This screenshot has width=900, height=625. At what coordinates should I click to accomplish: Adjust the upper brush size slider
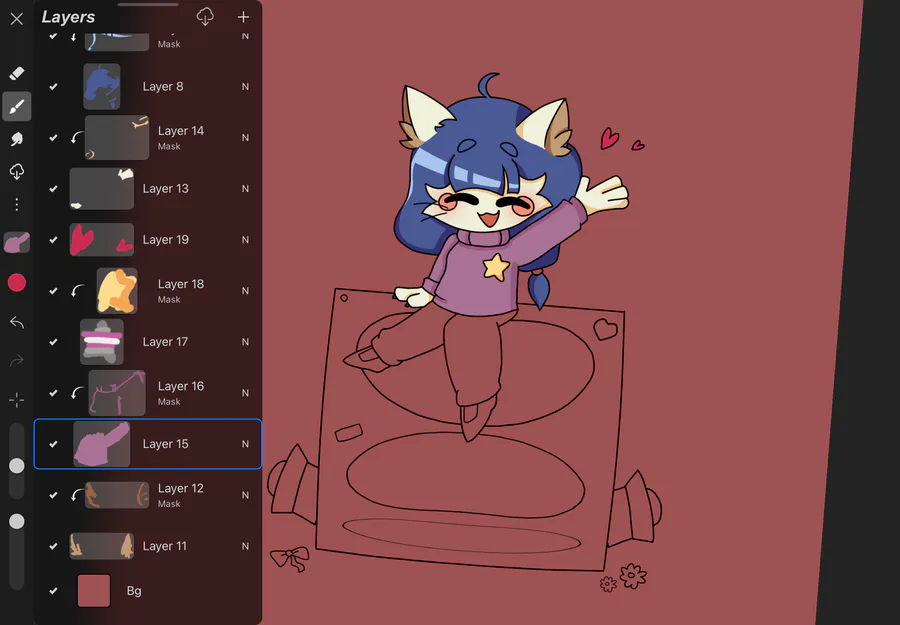[x=17, y=465]
